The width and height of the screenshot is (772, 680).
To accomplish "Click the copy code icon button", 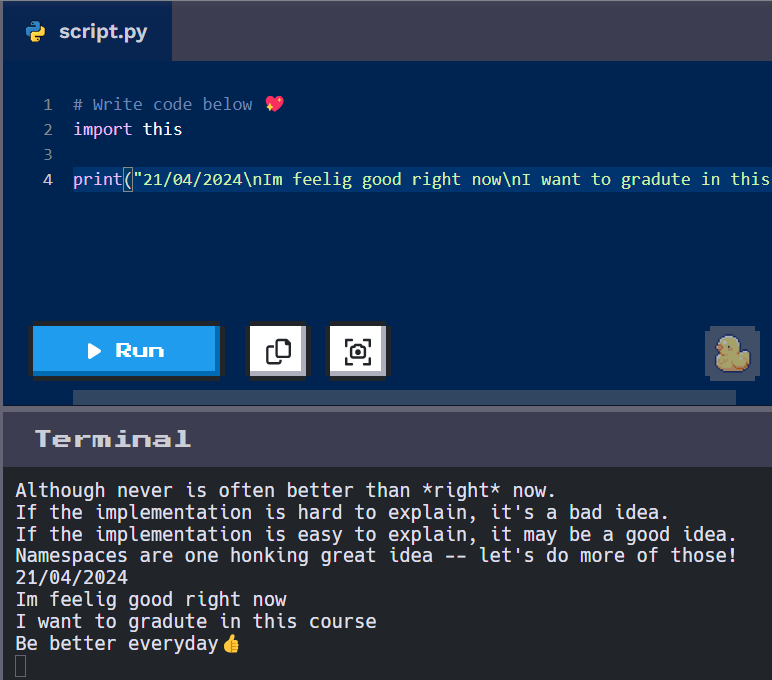I will click(278, 351).
